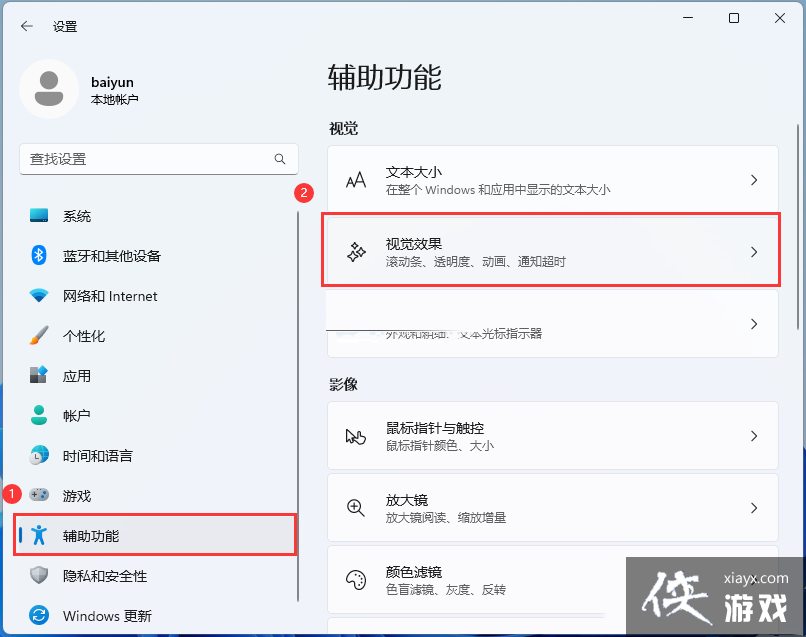Click the 游戏 Xbox icon in sidebar
Screen dimensions: 806x637
(x=38, y=495)
